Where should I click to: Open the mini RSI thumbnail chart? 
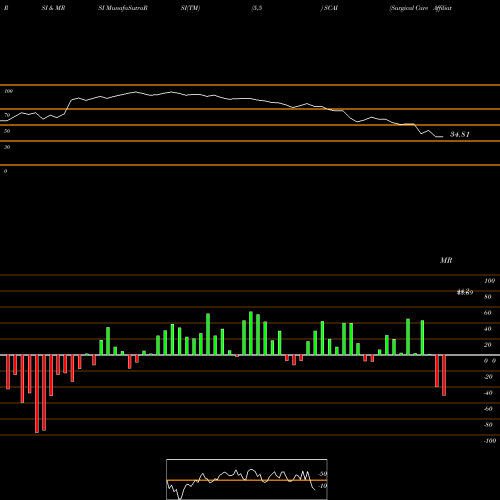pyautogui.click(x=247, y=479)
